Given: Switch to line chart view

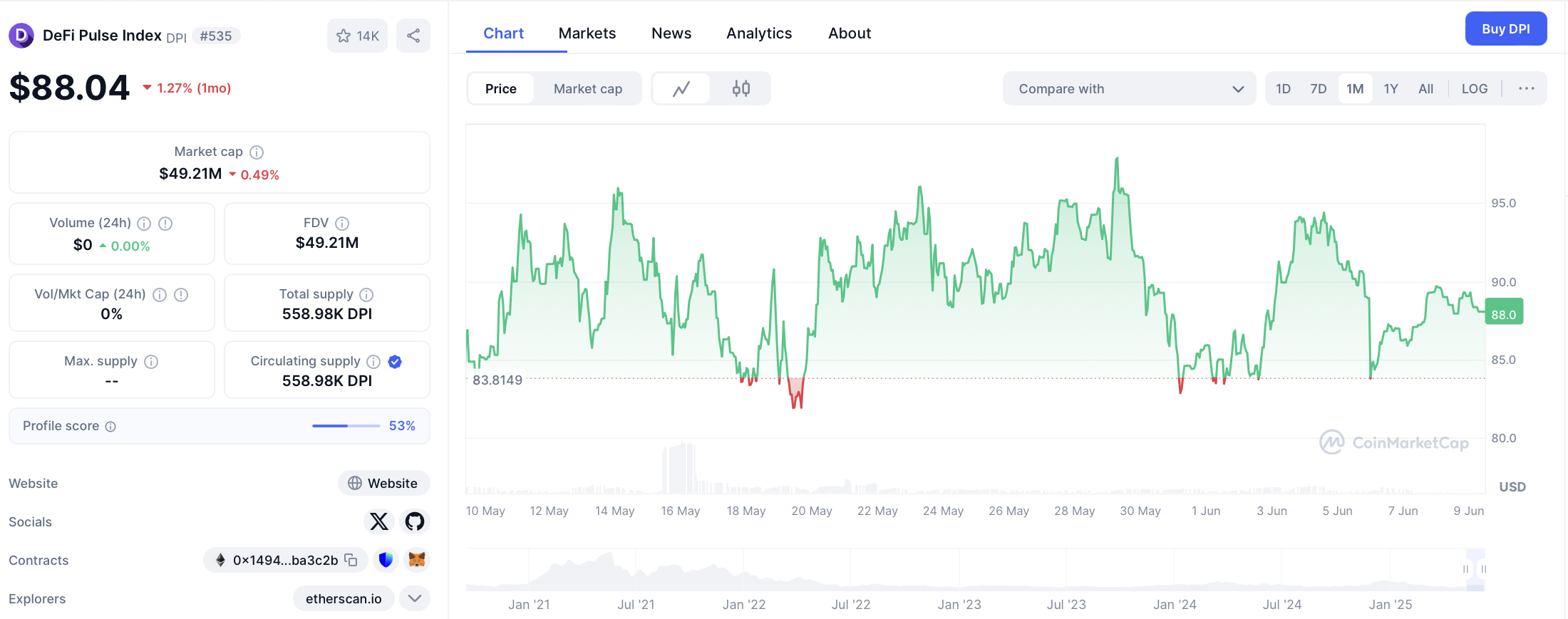Looking at the screenshot, I should click(x=681, y=88).
